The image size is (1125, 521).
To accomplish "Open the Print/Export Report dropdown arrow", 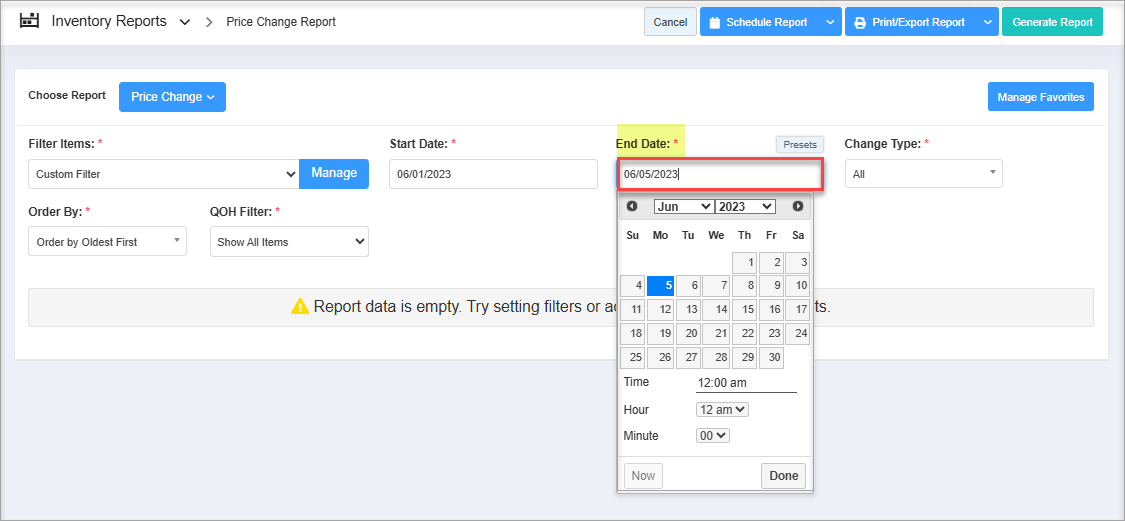I will pos(987,22).
